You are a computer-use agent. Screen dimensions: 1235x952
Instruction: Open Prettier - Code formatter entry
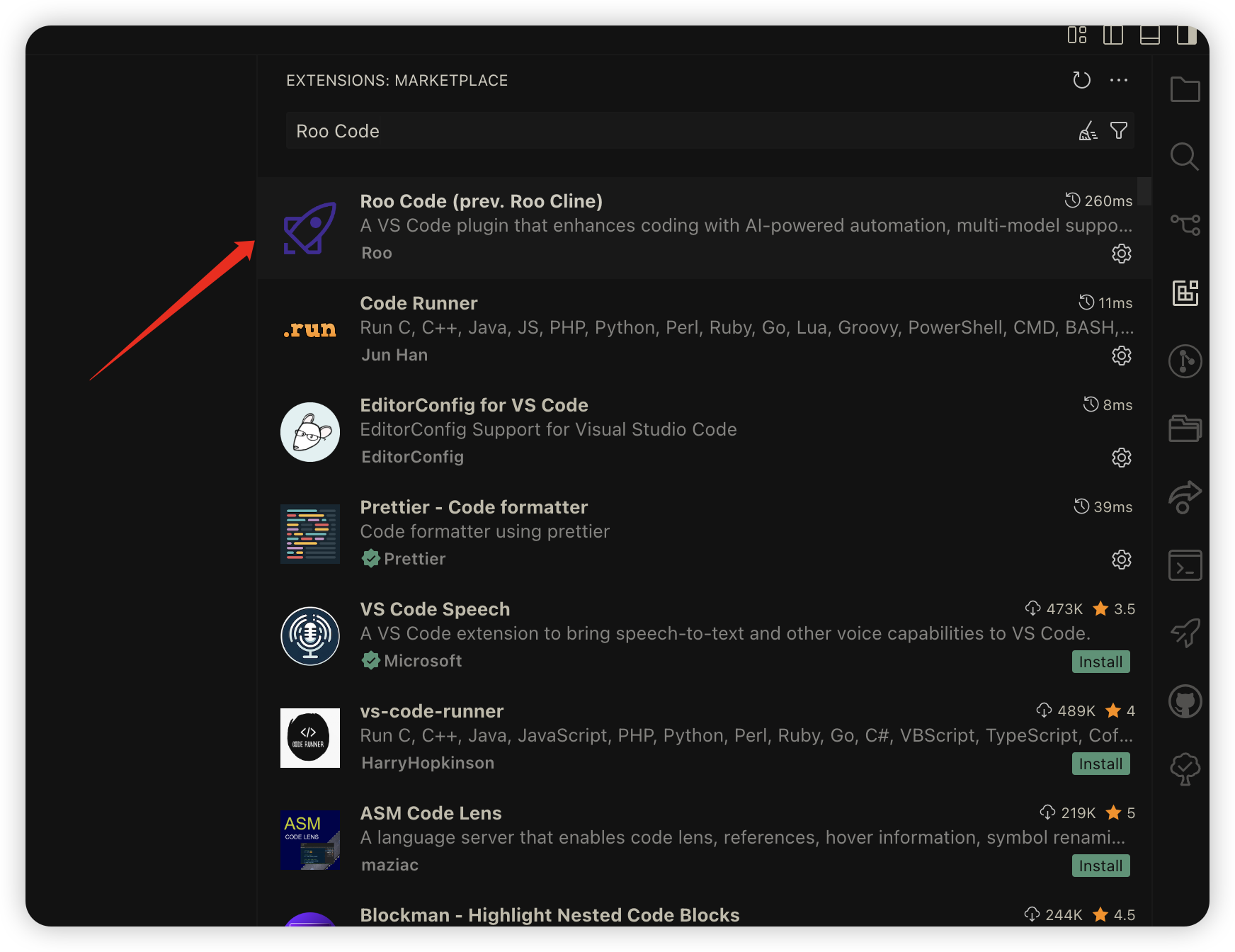pos(474,507)
